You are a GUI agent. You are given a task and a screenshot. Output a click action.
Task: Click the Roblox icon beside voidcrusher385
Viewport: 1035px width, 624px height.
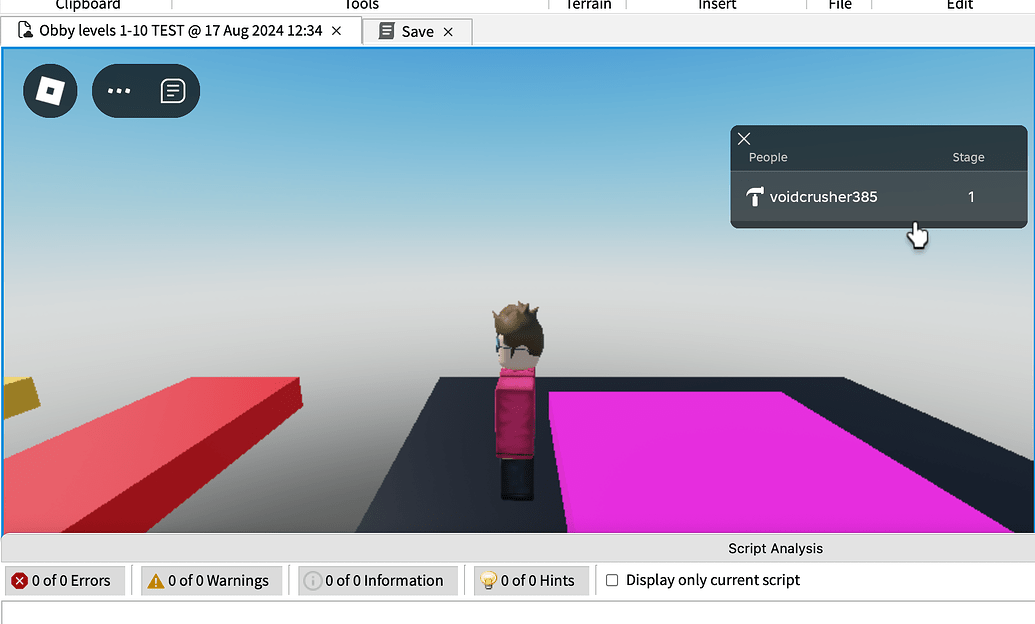pos(753,197)
